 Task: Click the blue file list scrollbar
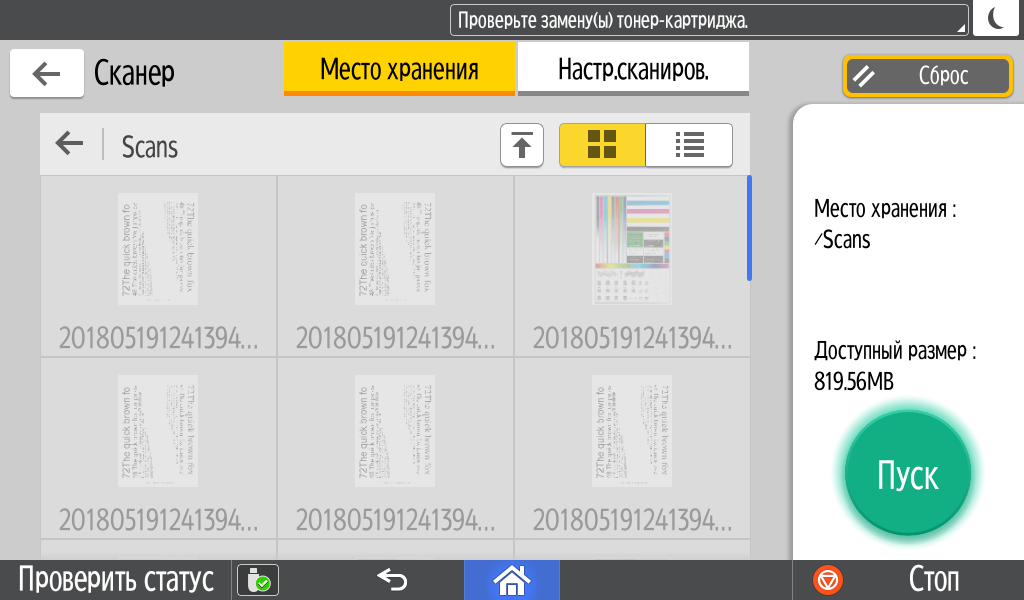point(749,228)
